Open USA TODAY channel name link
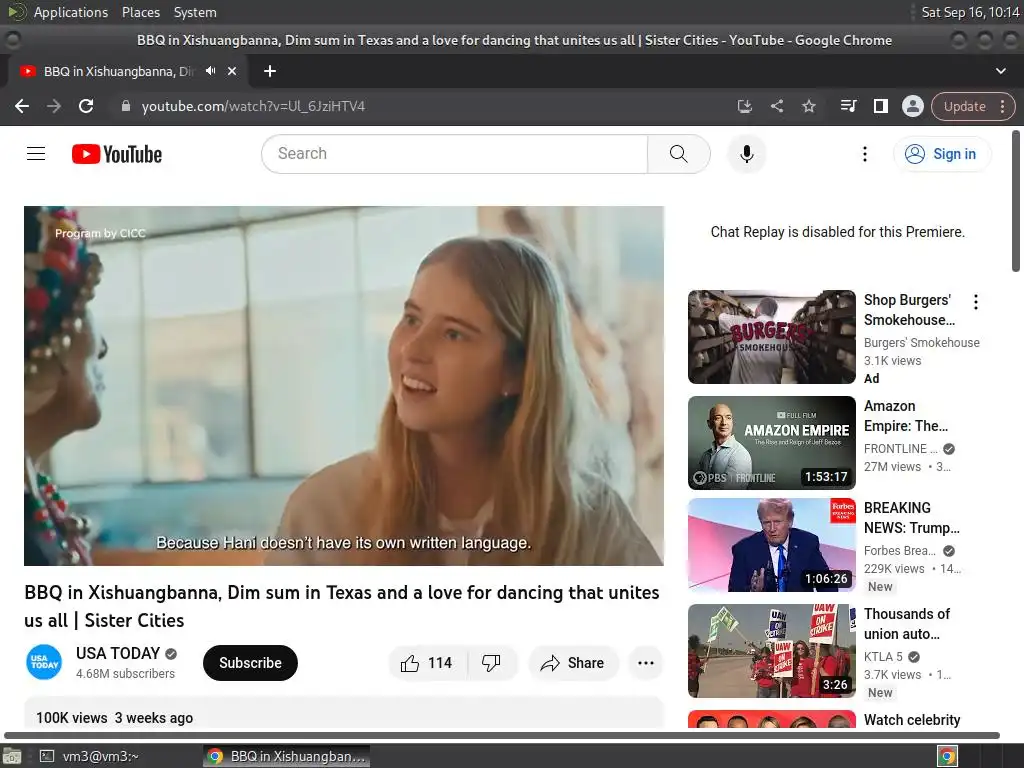 (x=118, y=654)
